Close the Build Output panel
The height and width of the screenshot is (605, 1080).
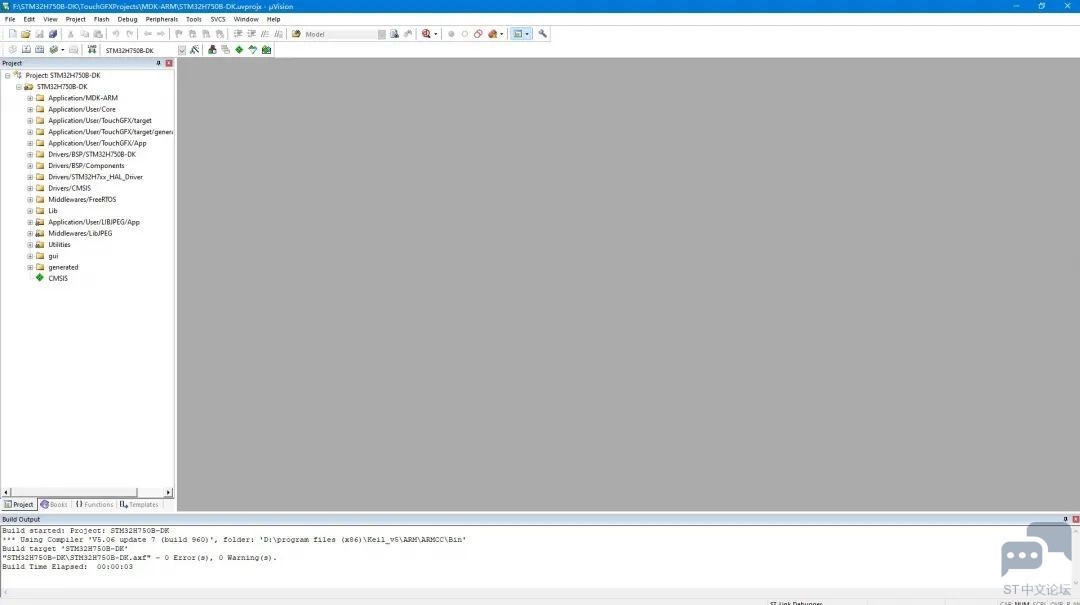[1075, 520]
